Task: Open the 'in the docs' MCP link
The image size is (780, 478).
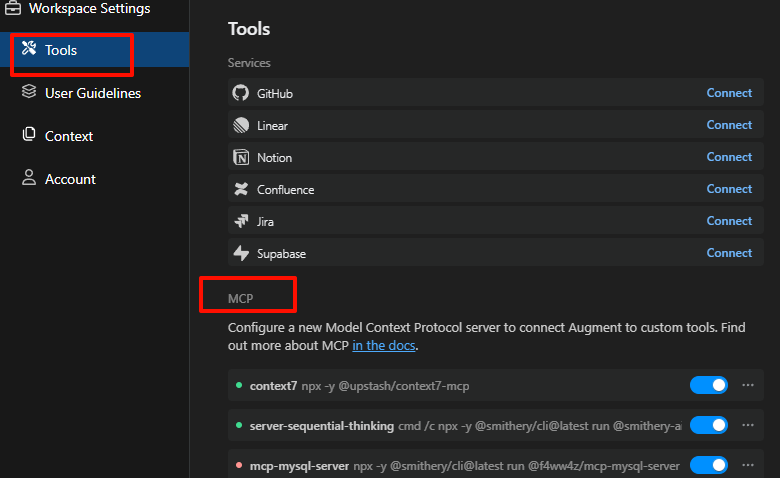Action: pos(384,346)
